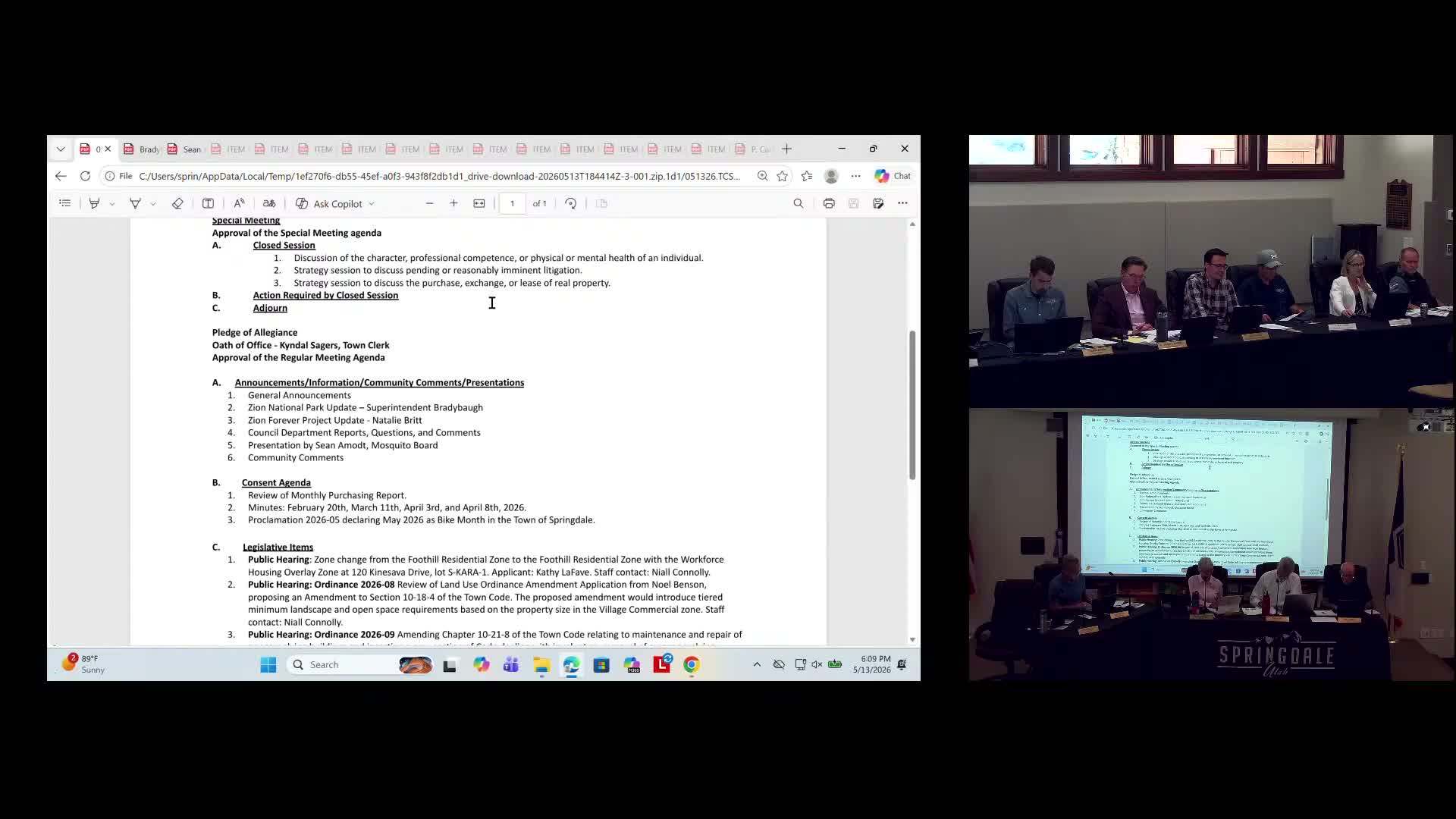Image resolution: width=1456 pixels, height=819 pixels.
Task: Open Task View from the taskbar
Action: click(x=450, y=665)
